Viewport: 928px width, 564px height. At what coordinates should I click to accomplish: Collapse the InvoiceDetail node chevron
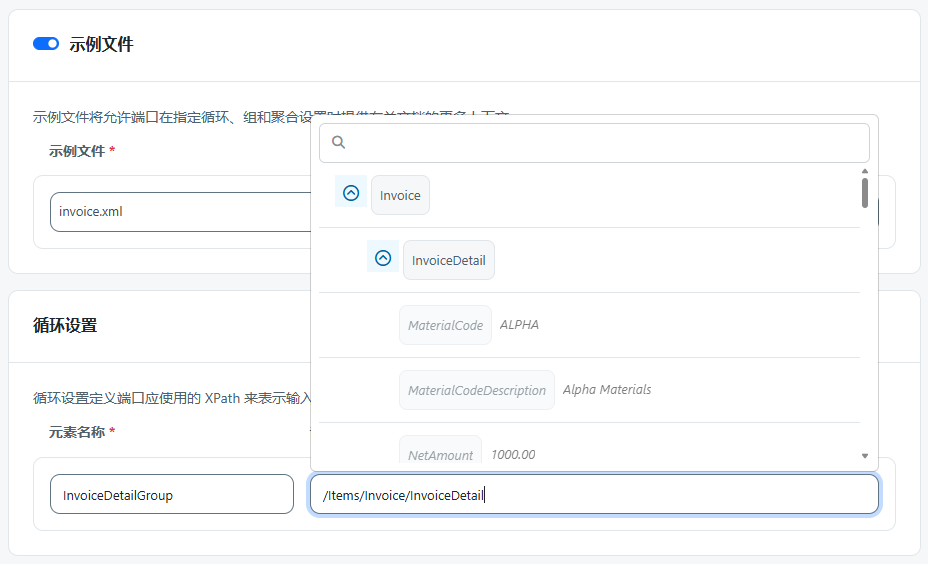[383, 259]
